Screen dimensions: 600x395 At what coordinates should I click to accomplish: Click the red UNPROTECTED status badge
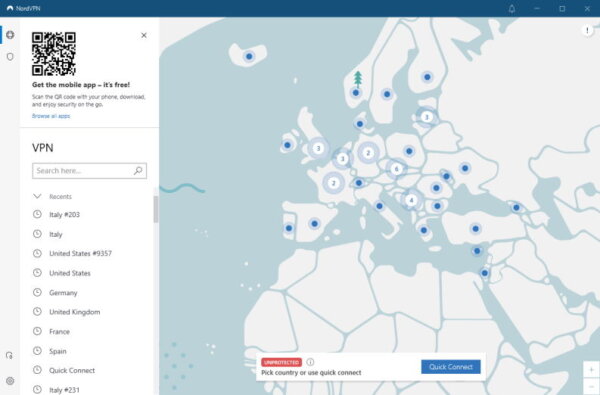tap(282, 362)
